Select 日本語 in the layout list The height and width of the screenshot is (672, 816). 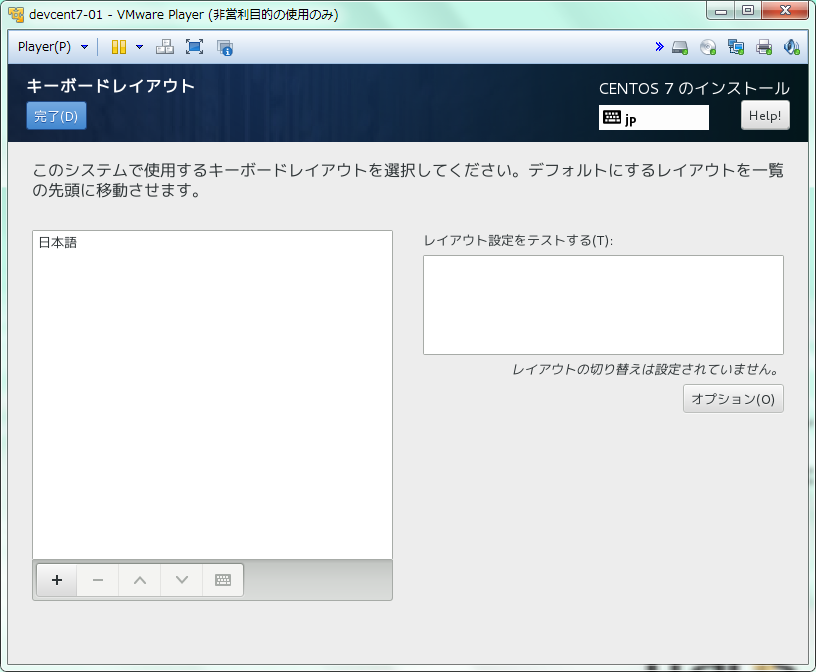(x=58, y=242)
